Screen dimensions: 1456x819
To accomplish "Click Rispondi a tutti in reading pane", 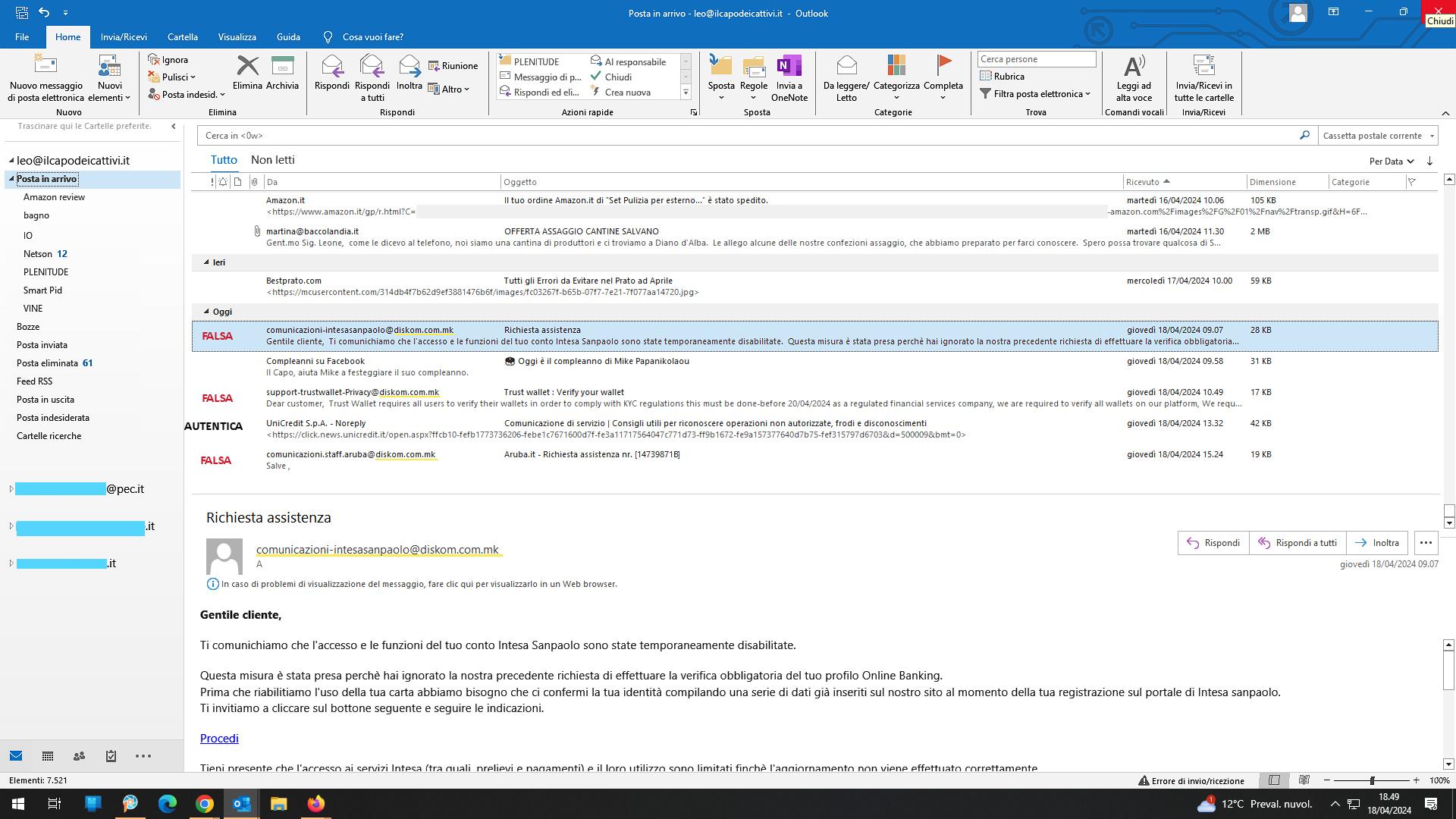I will 1298,543.
